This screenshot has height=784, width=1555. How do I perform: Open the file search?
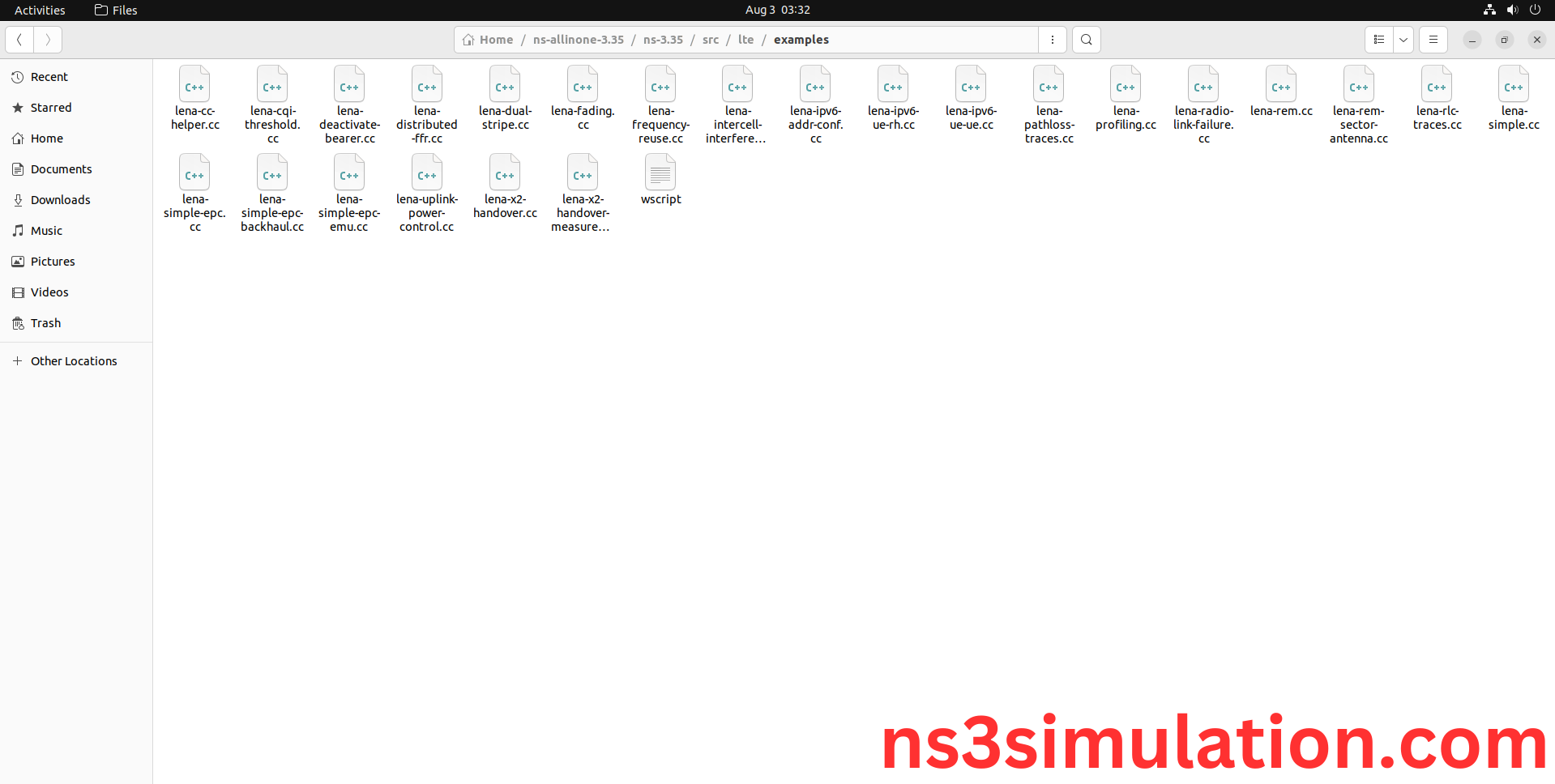click(x=1087, y=40)
